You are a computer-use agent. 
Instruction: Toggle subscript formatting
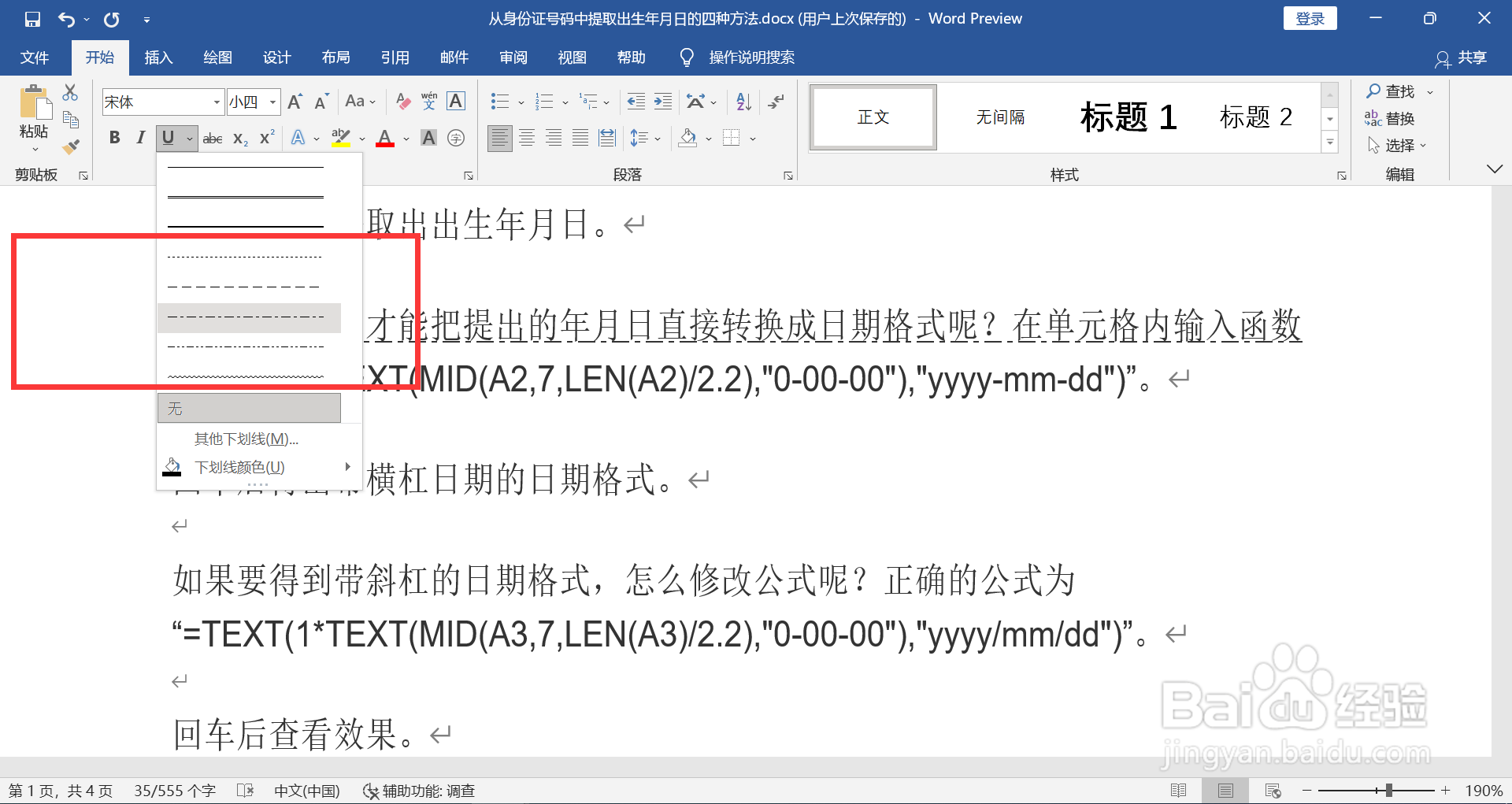[x=240, y=139]
